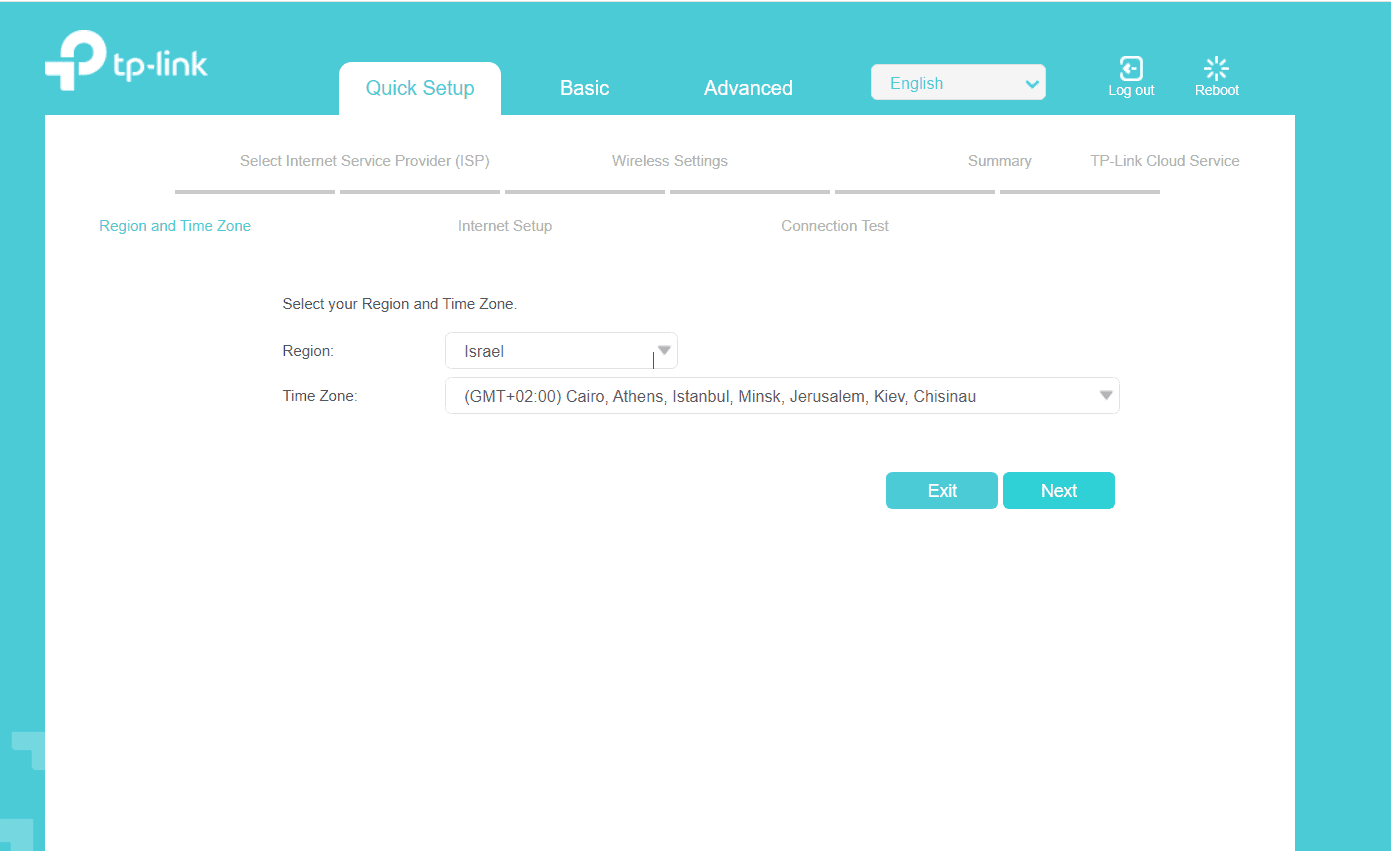Viewport: 1391px width, 851px height.
Task: Go to the Wireless Settings step
Action: click(670, 161)
